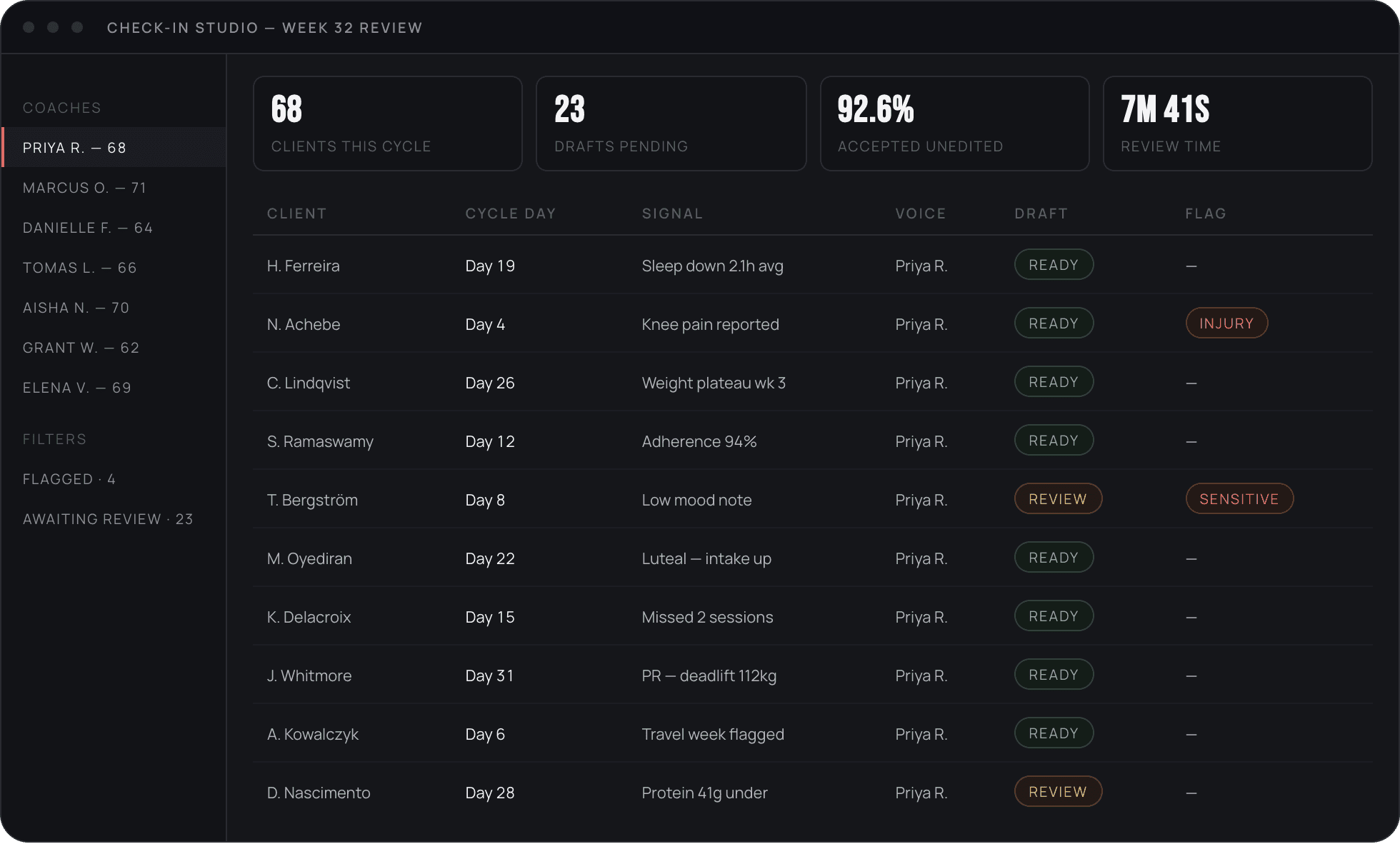This screenshot has height=844, width=1400.
Task: Open Danielle F. coach list
Action: [114, 228]
